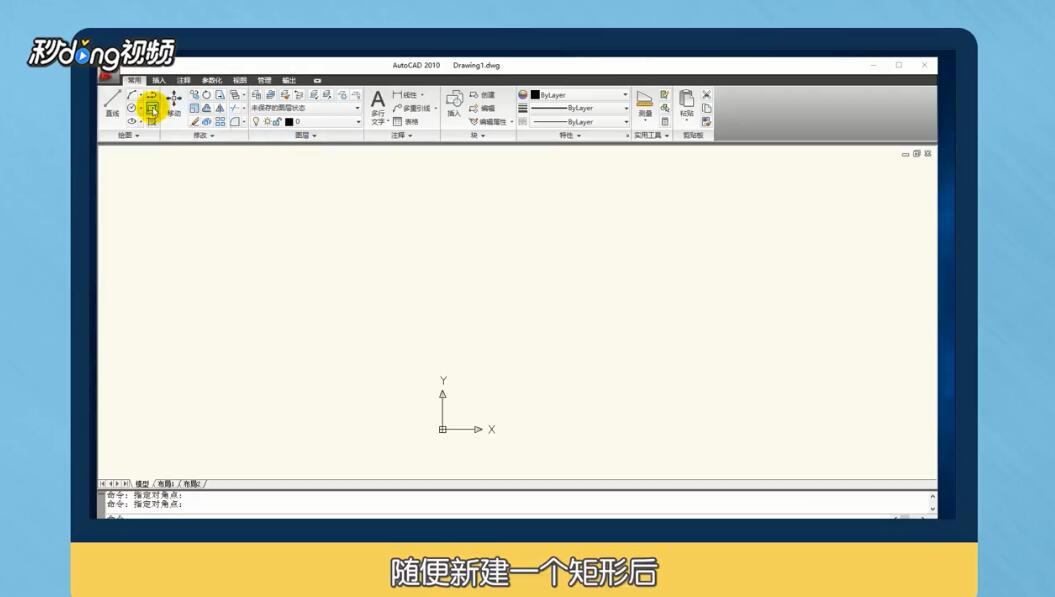This screenshot has height=597, width=1055.
Task: Open the current layer dropdown showing 0
Action: (305, 122)
